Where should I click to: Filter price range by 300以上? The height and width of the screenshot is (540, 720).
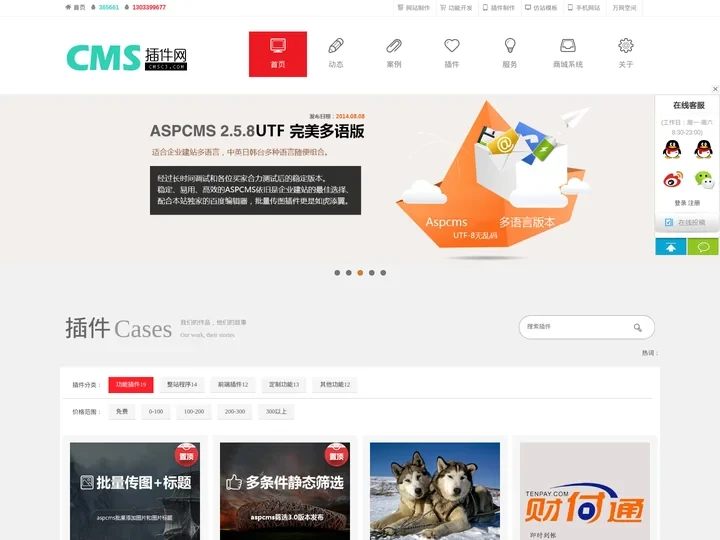point(276,412)
